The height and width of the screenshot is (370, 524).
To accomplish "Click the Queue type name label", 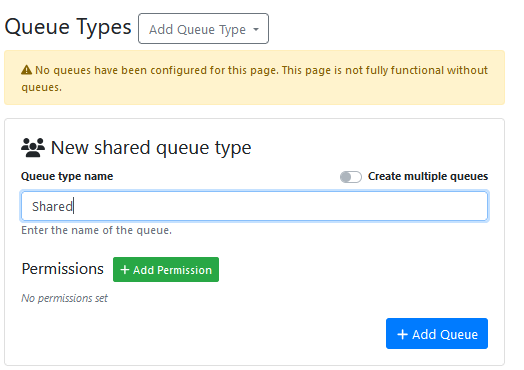I will [x=67, y=176].
